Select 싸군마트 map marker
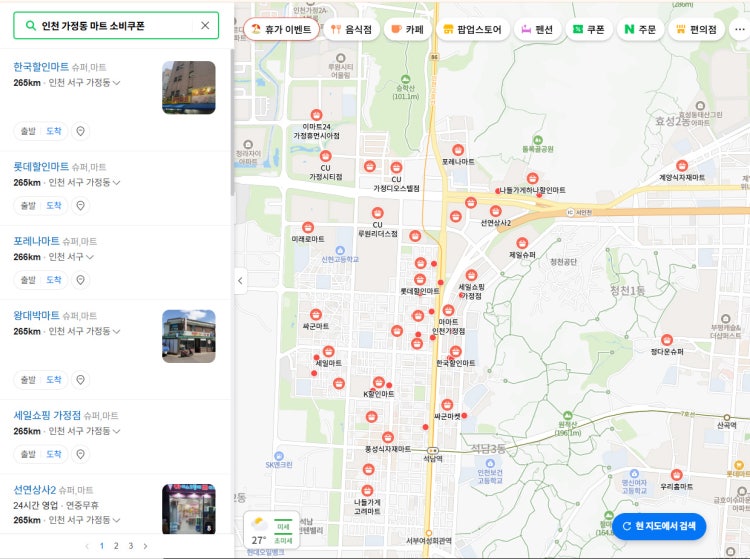Image resolution: width=750 pixels, height=559 pixels. click(315, 315)
